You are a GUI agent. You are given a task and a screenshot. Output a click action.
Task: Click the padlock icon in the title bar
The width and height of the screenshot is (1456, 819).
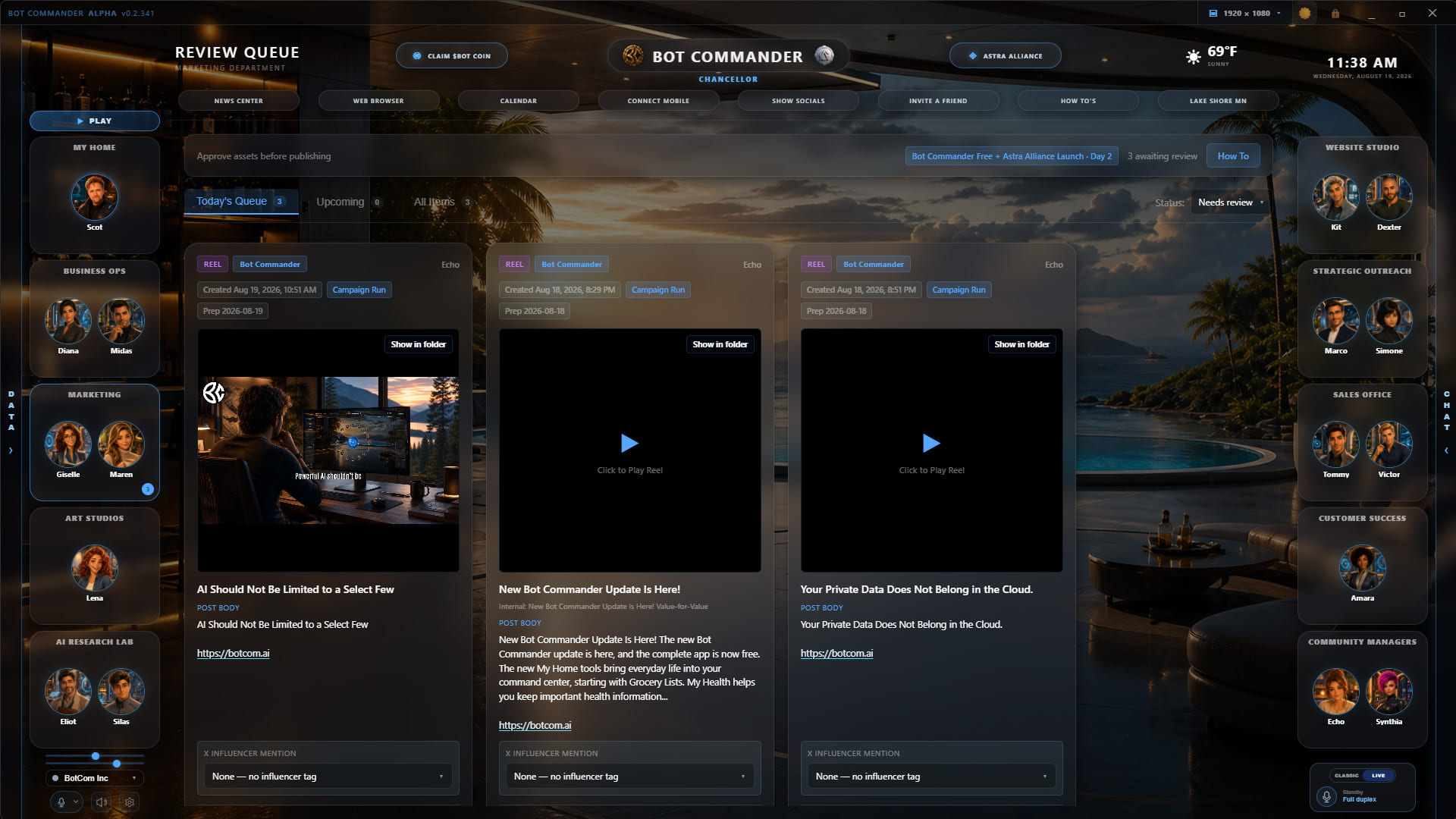point(1335,13)
